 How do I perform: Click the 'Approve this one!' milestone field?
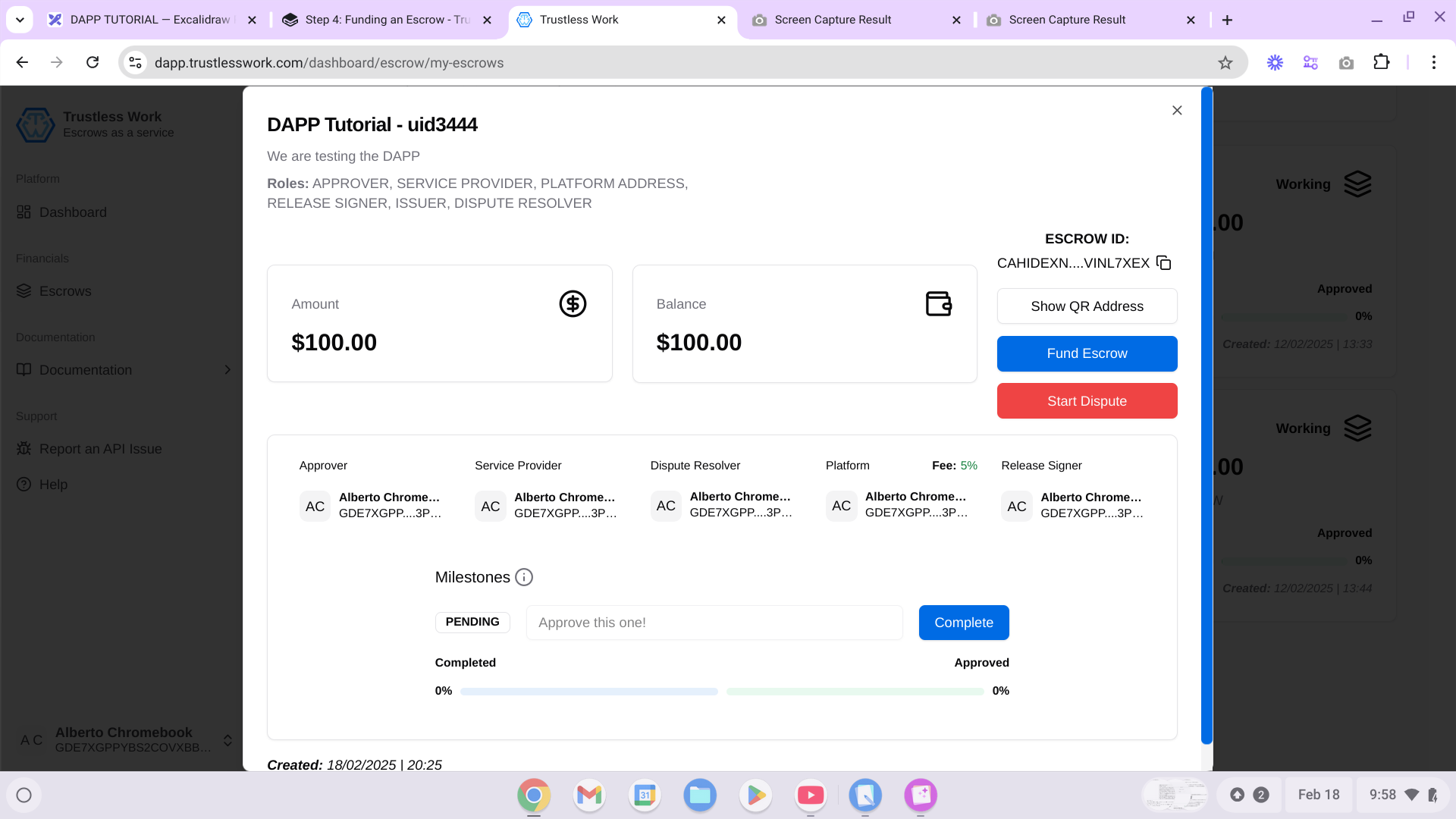click(x=714, y=623)
